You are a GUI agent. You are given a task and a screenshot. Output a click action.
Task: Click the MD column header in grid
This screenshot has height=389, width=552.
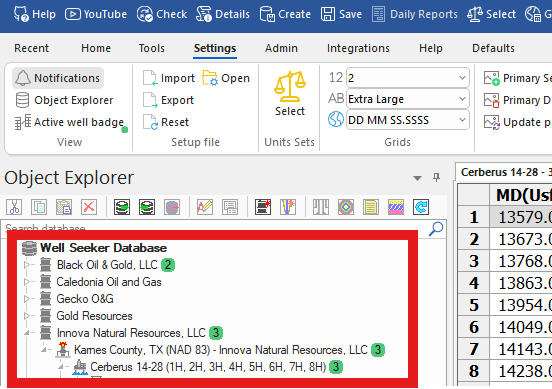click(521, 195)
